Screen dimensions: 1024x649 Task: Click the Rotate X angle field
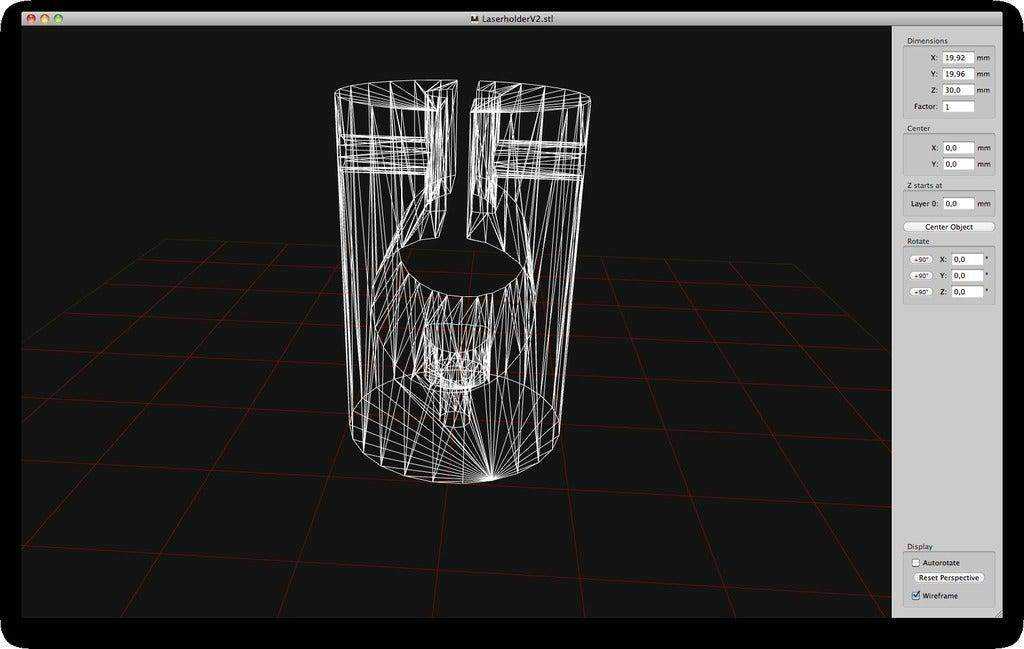coord(967,260)
